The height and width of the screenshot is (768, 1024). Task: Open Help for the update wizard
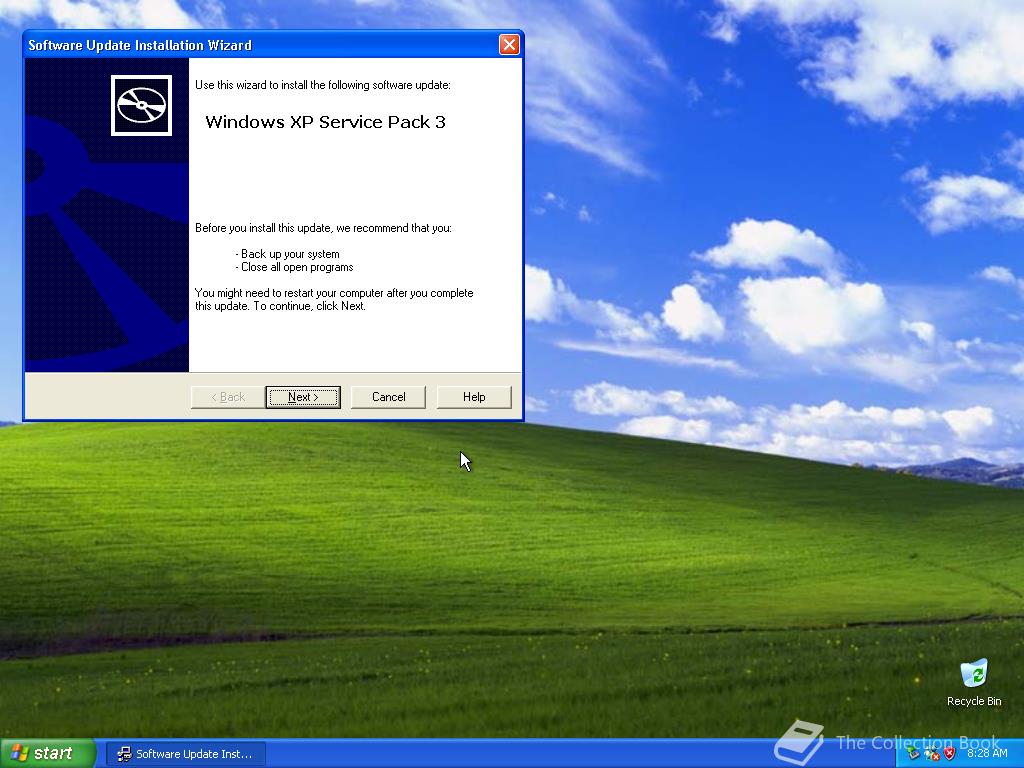[x=473, y=397]
